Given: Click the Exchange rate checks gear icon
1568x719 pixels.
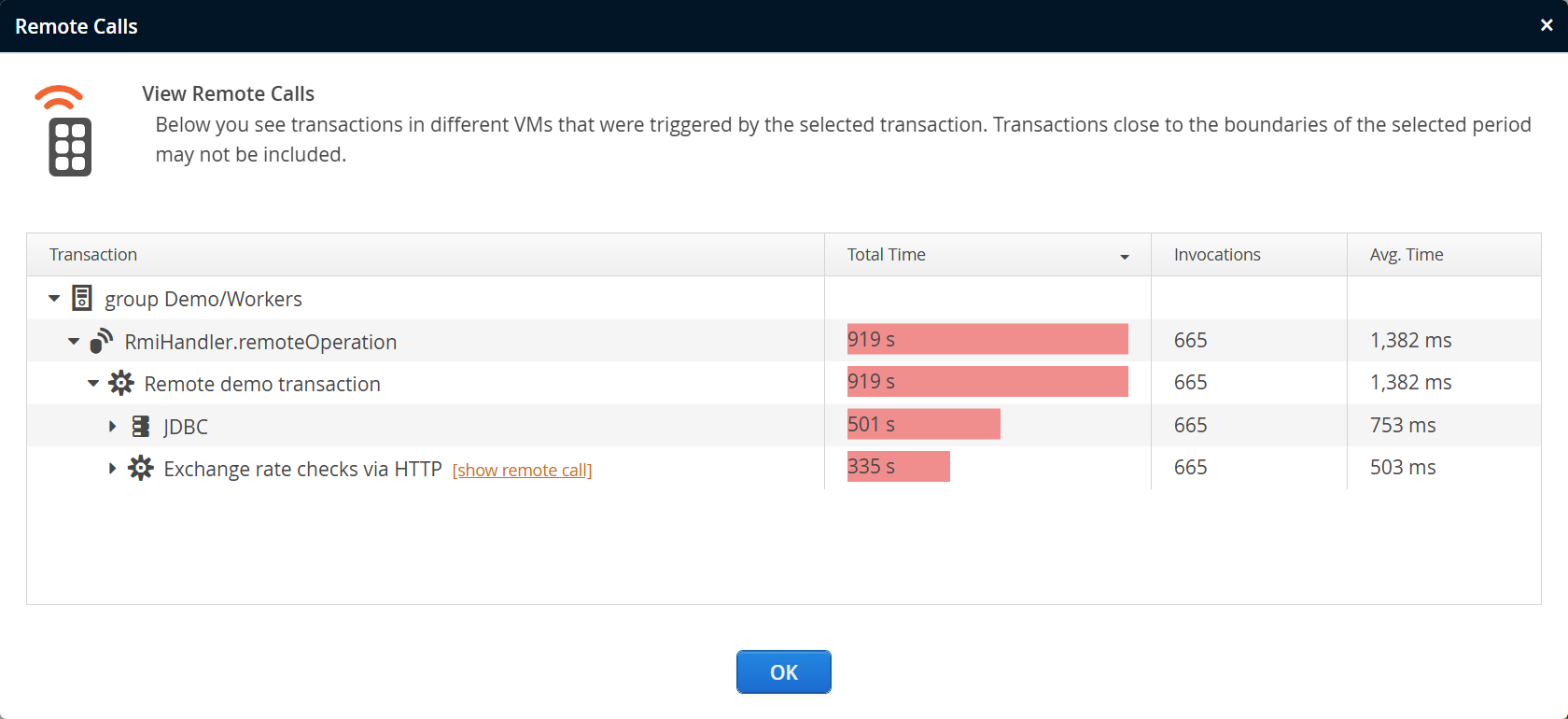Looking at the screenshot, I should click(x=141, y=468).
